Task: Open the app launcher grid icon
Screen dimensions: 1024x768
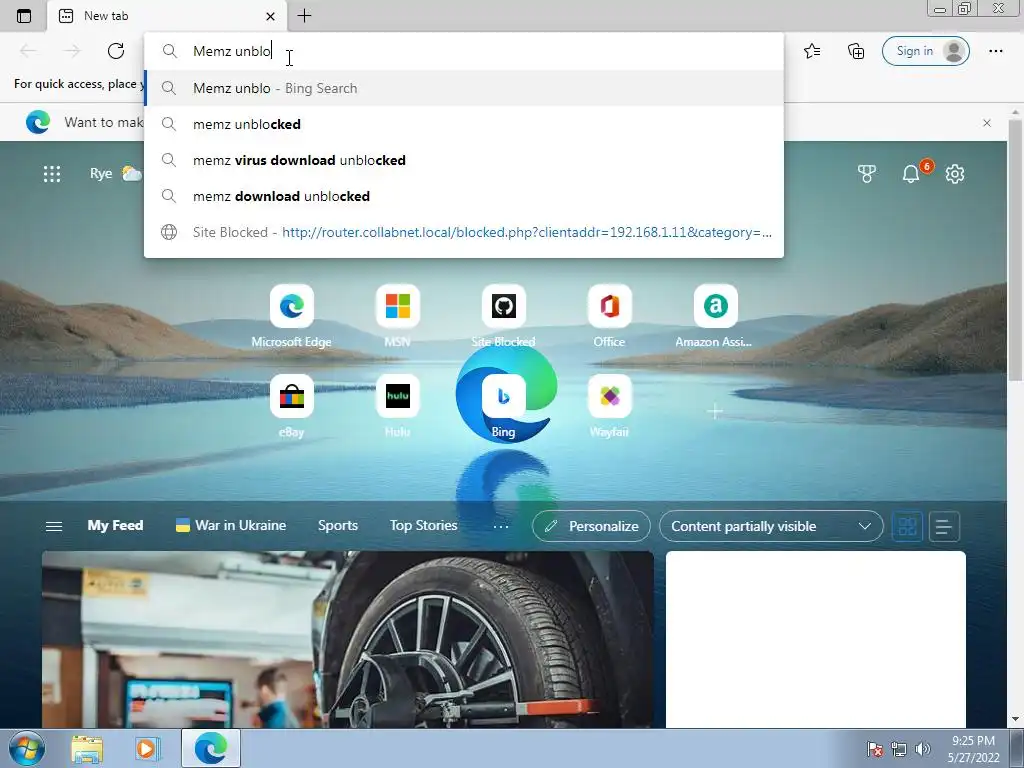Action: click(52, 174)
